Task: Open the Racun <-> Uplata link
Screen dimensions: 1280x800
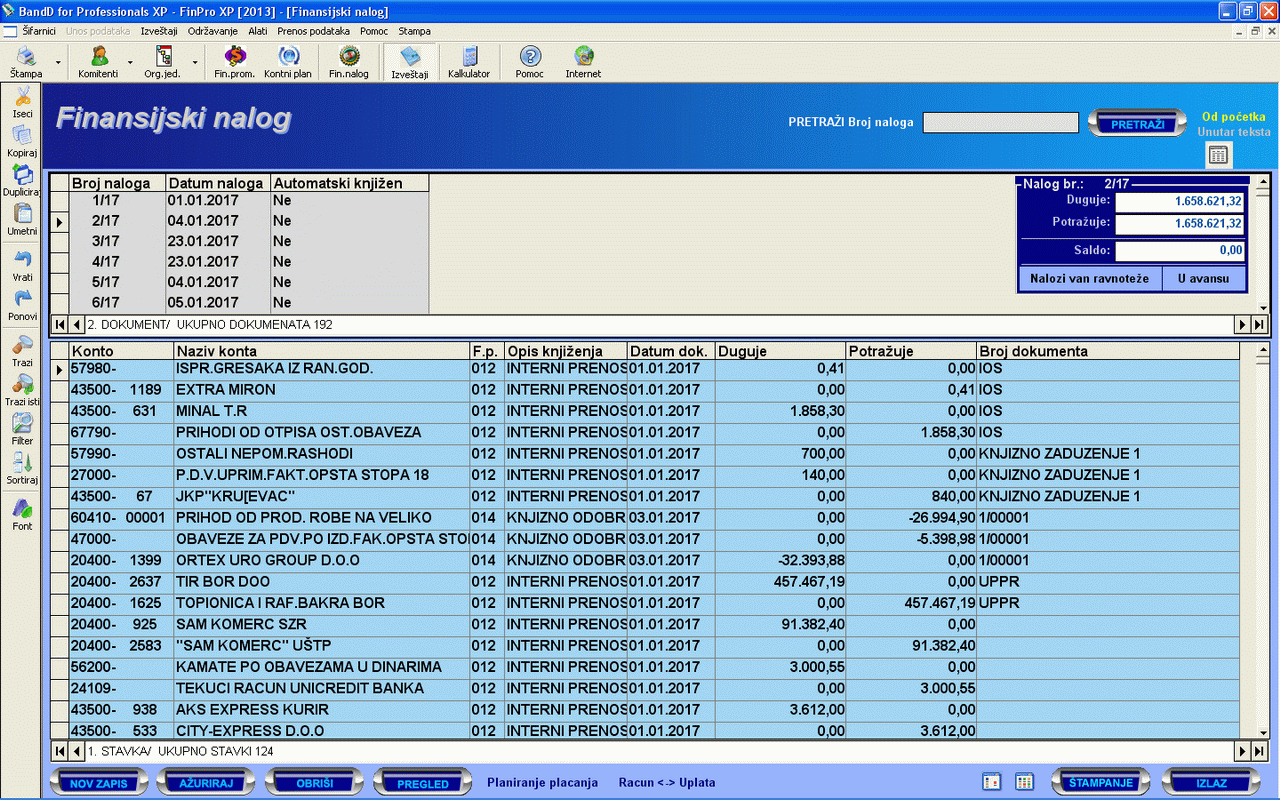Action: (x=667, y=783)
